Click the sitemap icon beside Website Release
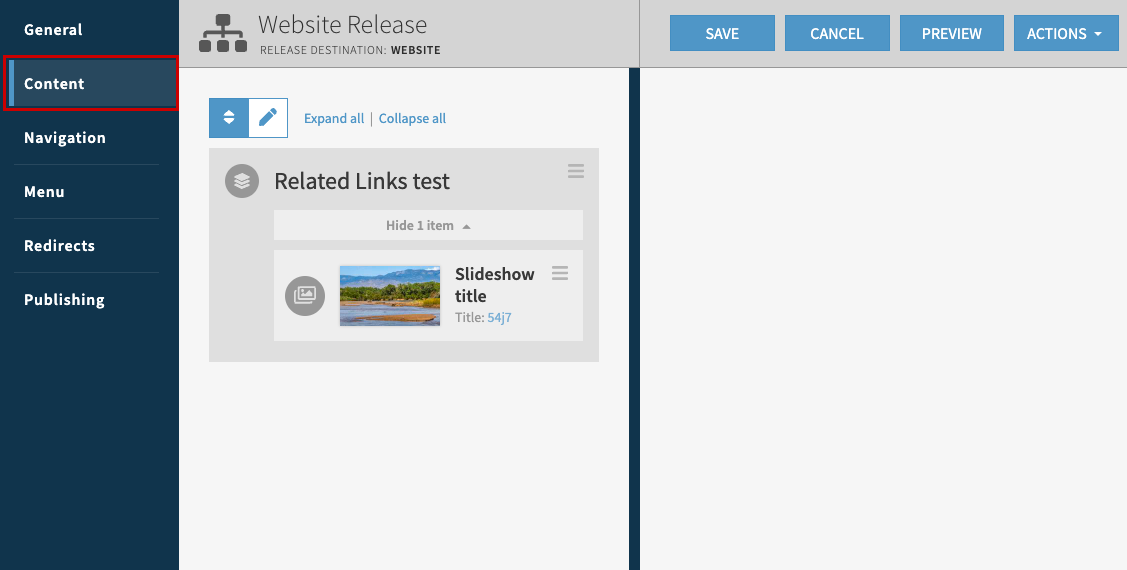This screenshot has height=570, width=1127. [x=221, y=33]
